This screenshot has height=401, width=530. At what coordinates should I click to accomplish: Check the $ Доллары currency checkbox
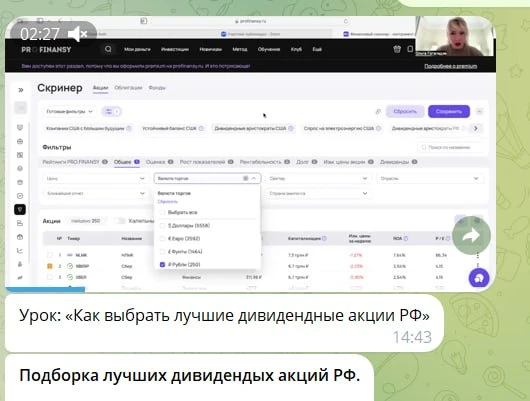coord(162,226)
